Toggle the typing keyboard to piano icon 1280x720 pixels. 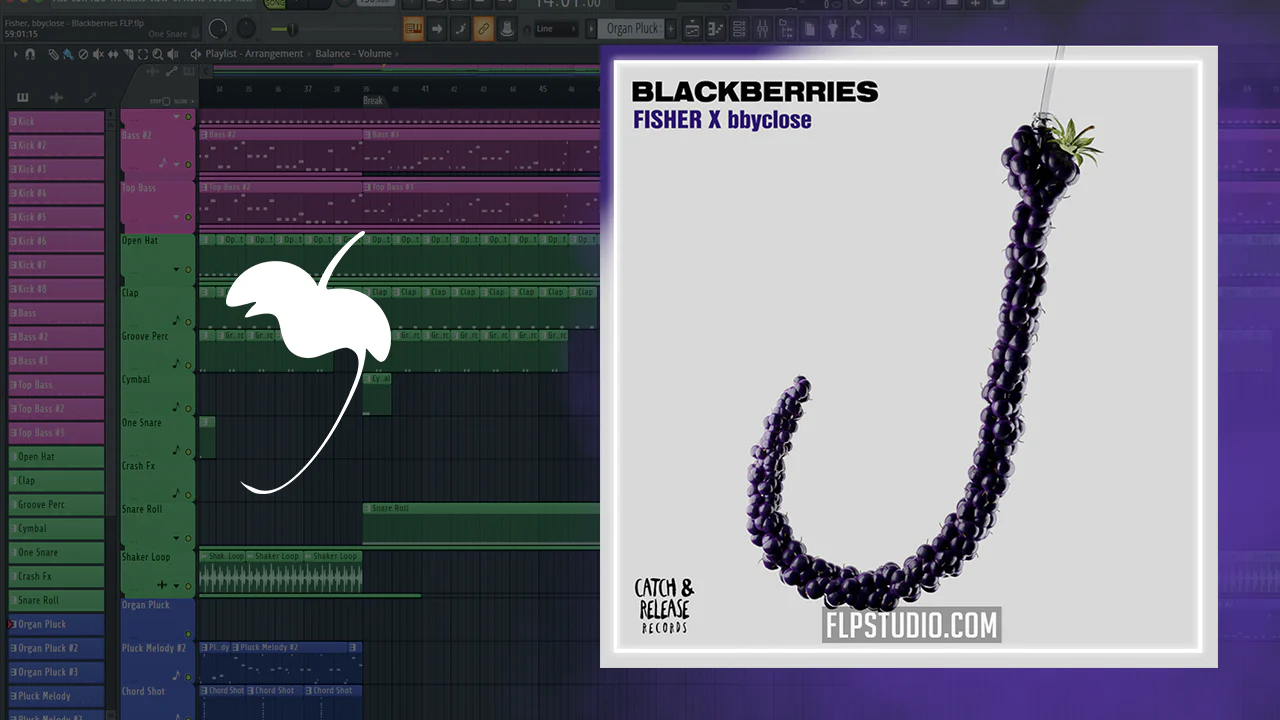(414, 29)
